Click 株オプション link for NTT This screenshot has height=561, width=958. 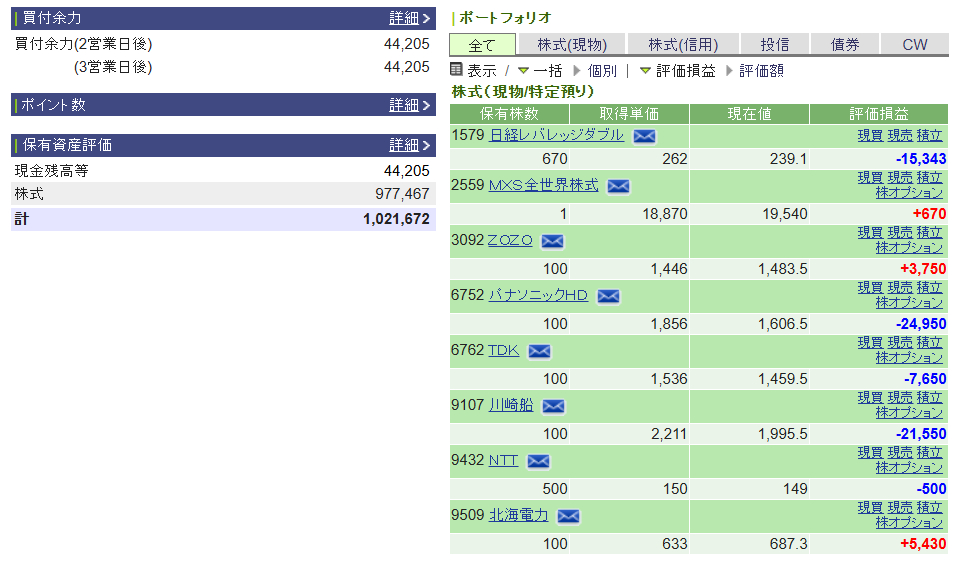(909, 467)
